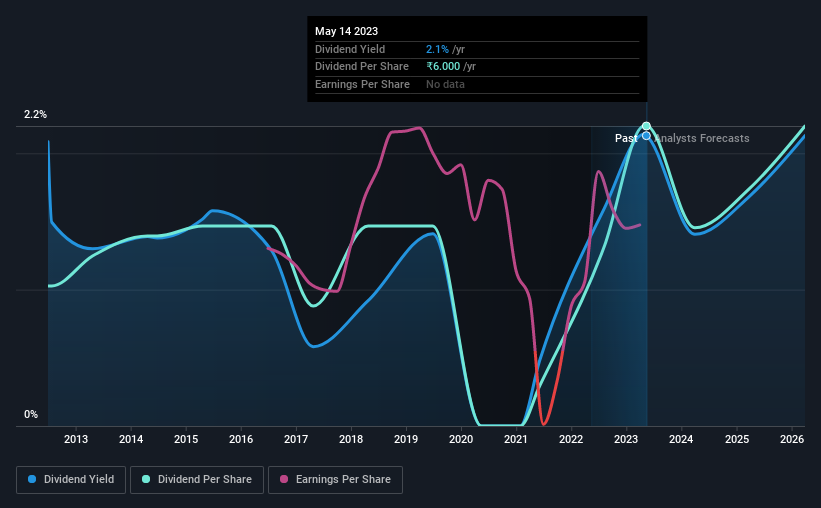Image resolution: width=821 pixels, height=508 pixels.
Task: Click the 2026 x-axis year label
Action: [792, 439]
